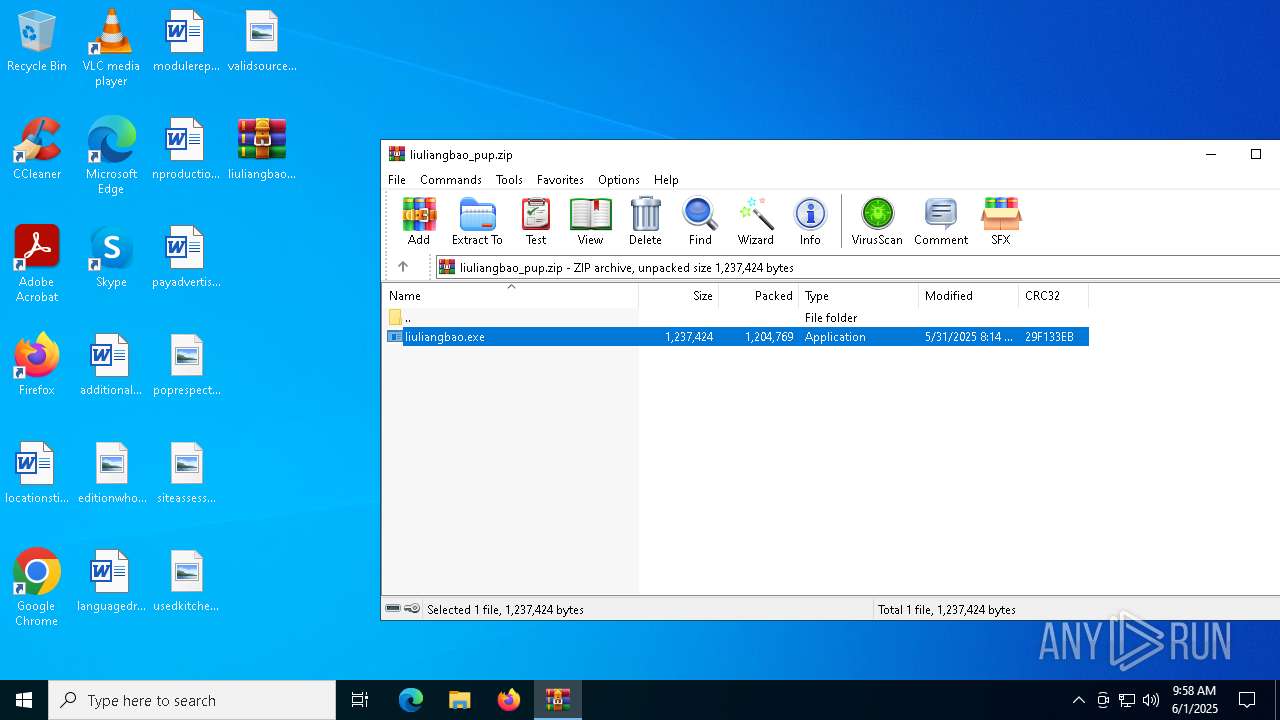
Task: Show hidden system tray icons
Action: click(1078, 700)
